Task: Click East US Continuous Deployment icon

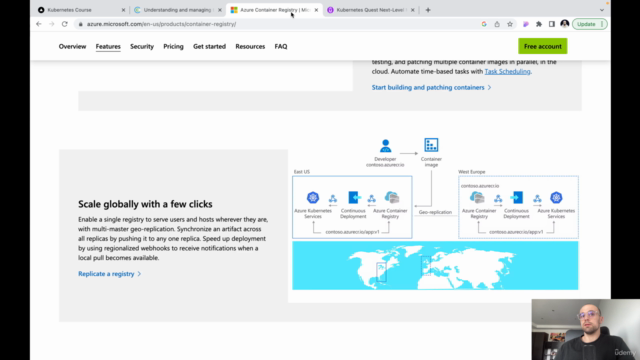Action: tap(354, 198)
